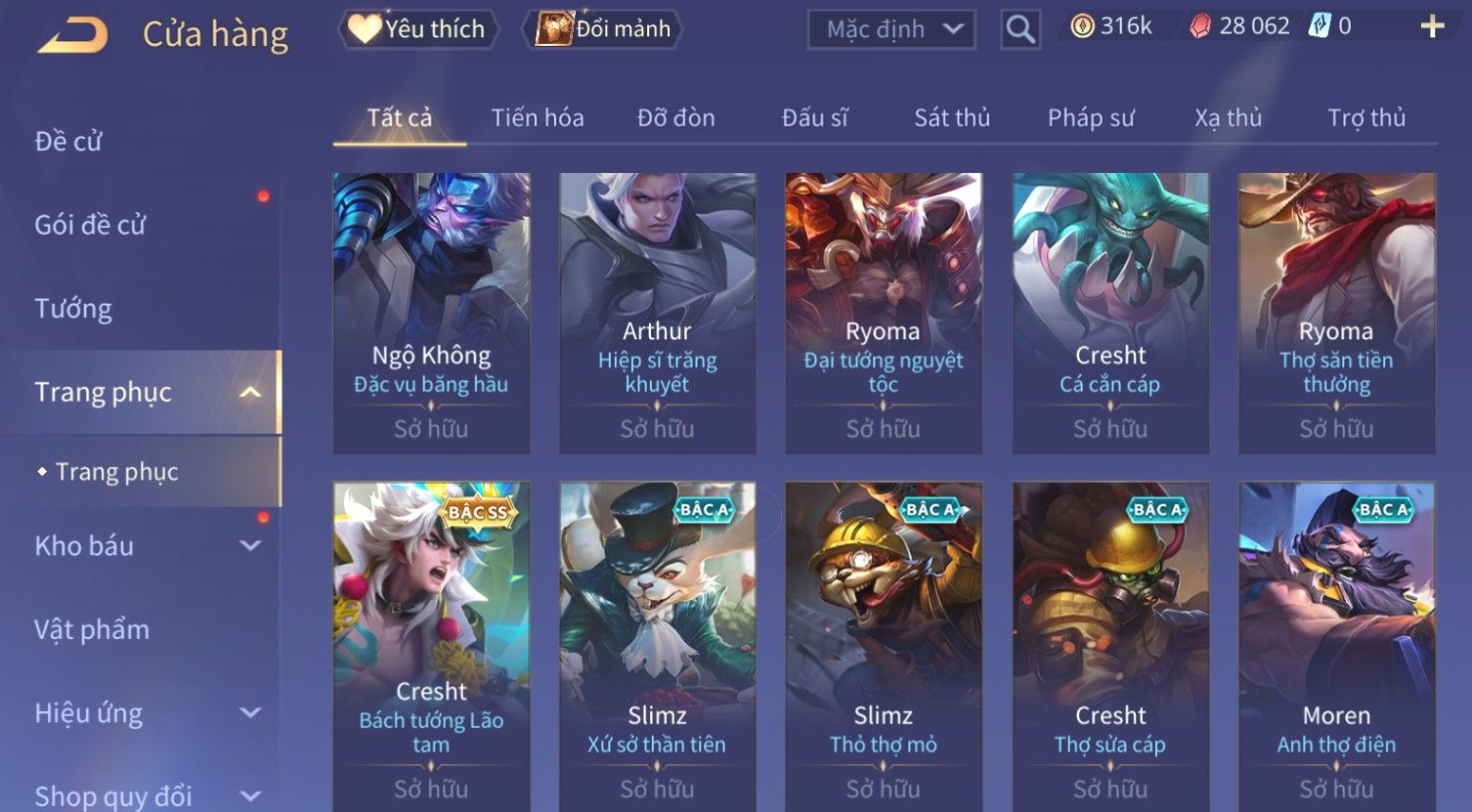Expand the Hiệu ứng sidebar section
This screenshot has height=812, width=1472.
click(x=250, y=712)
